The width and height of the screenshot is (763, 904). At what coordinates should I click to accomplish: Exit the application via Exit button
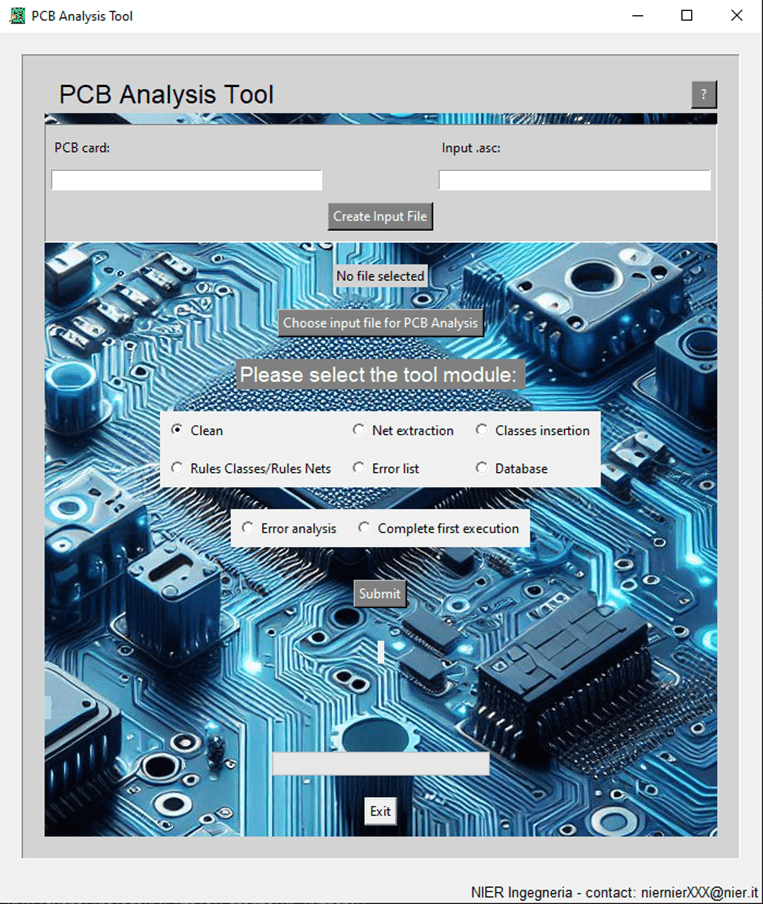(381, 811)
